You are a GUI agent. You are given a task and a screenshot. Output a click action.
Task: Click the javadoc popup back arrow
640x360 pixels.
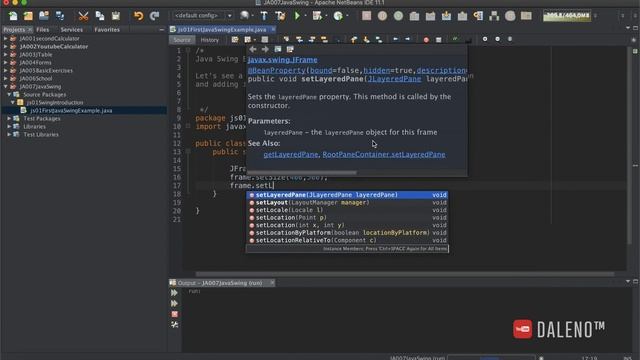pyautogui.click(x=253, y=49)
